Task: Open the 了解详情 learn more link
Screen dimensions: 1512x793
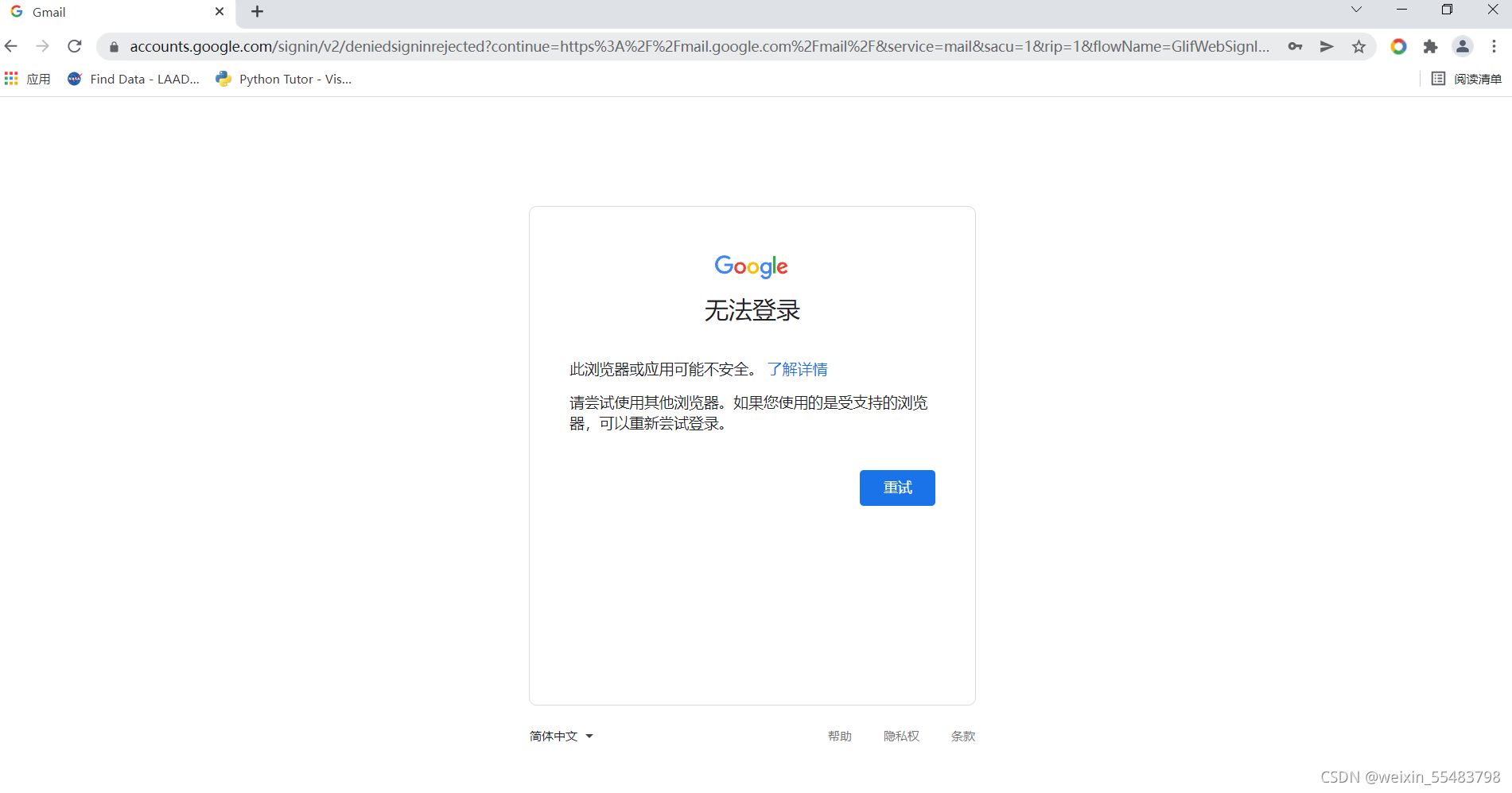Action: [798, 369]
